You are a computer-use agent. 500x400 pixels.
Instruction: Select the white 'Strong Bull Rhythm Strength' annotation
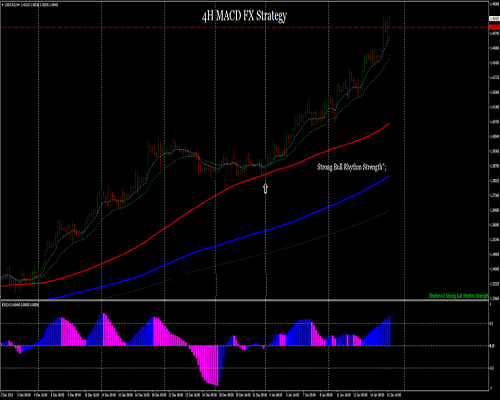351,167
